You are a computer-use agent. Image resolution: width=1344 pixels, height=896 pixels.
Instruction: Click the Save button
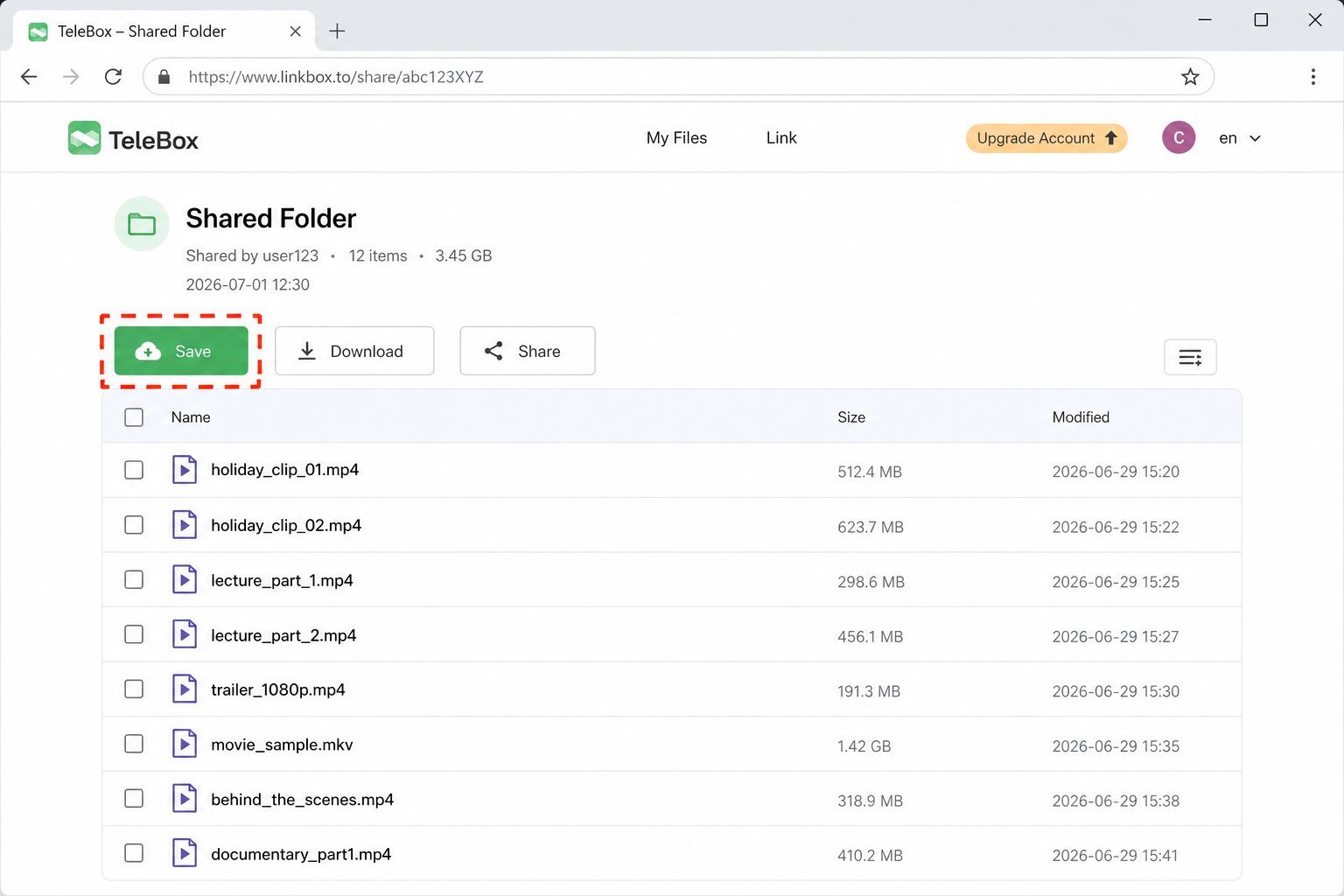coord(181,351)
